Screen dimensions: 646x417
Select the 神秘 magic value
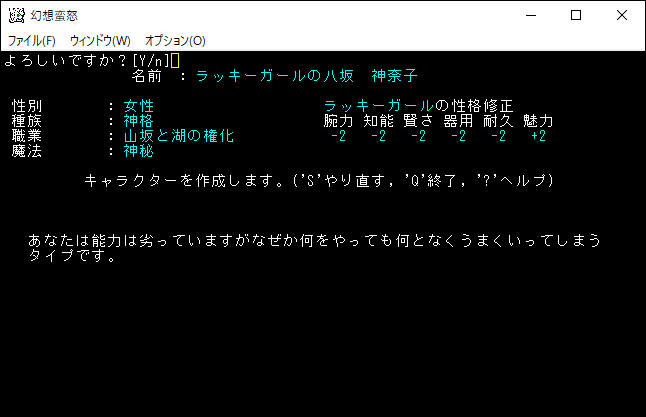(x=138, y=151)
